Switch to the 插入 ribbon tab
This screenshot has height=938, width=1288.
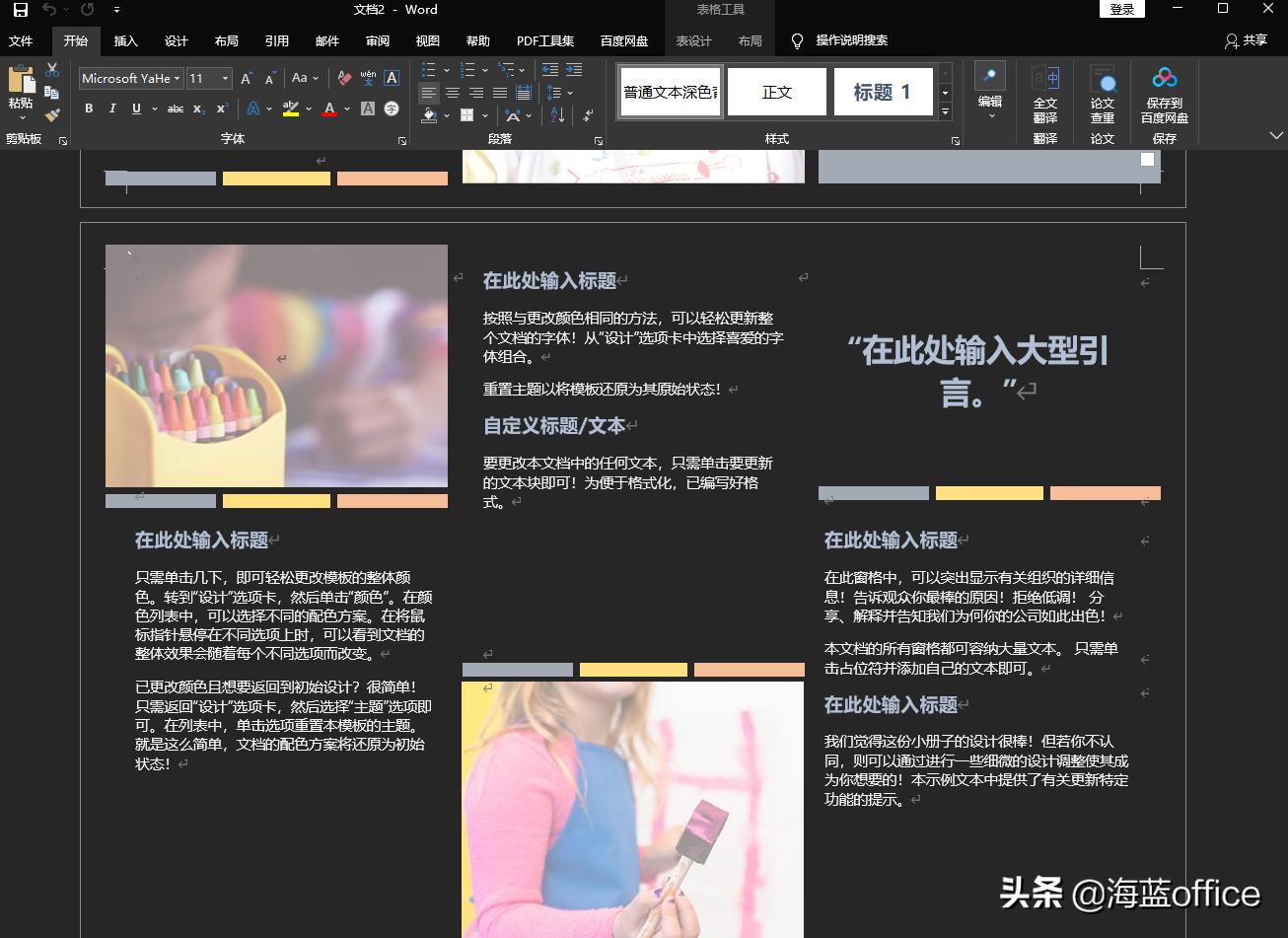point(126,41)
